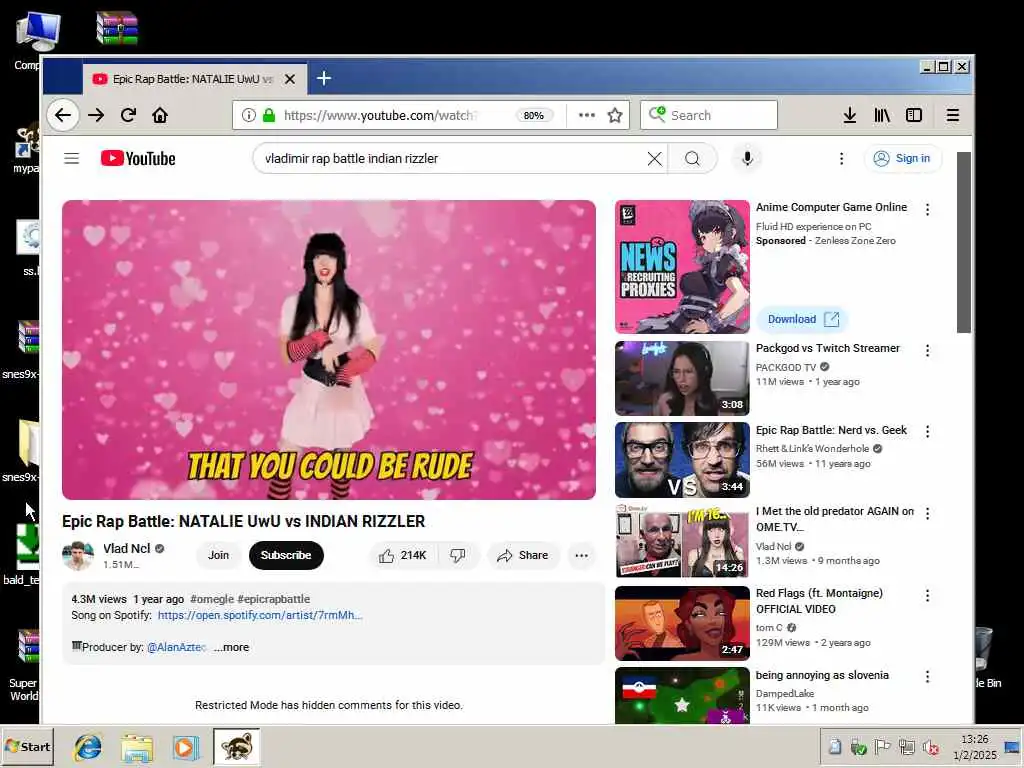
Task: Go forward with the browser forward arrow
Action: coord(96,116)
